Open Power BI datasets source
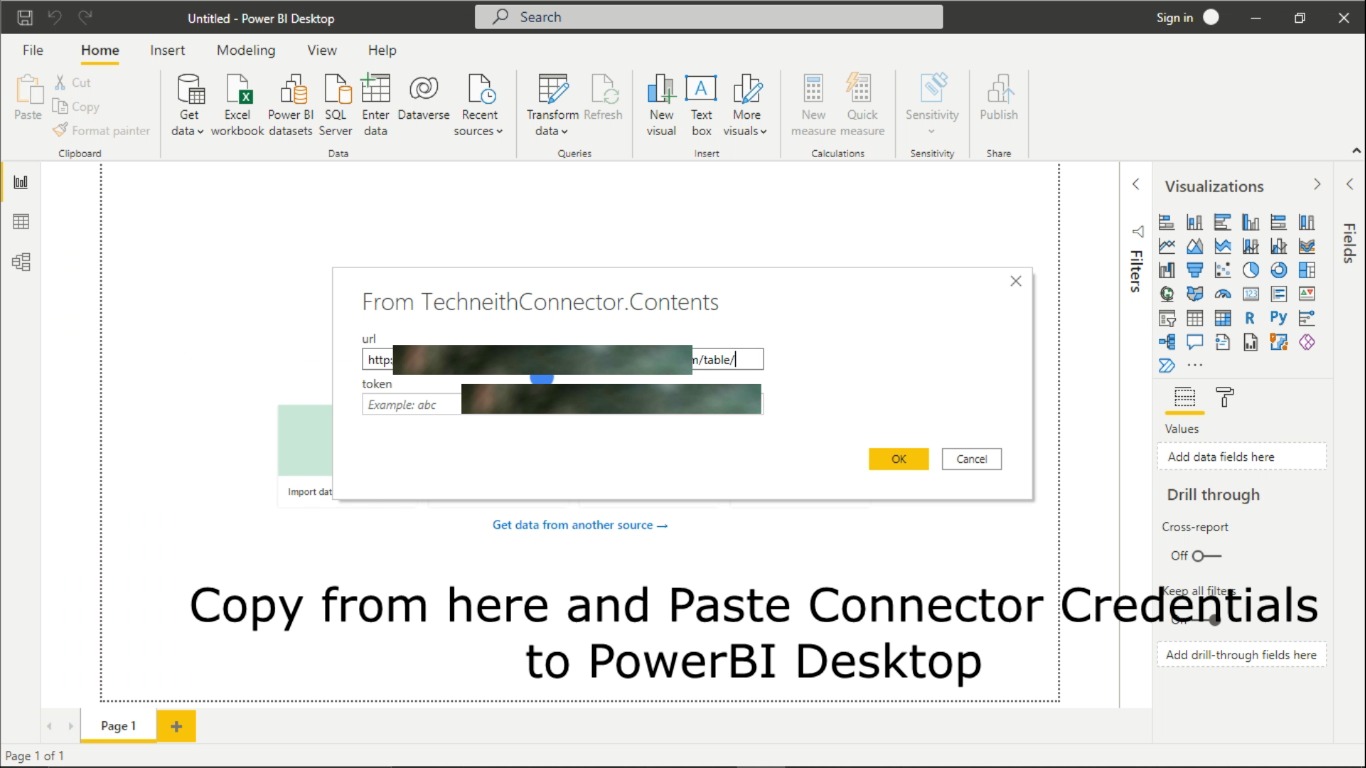The width and height of the screenshot is (1366, 768). (291, 105)
